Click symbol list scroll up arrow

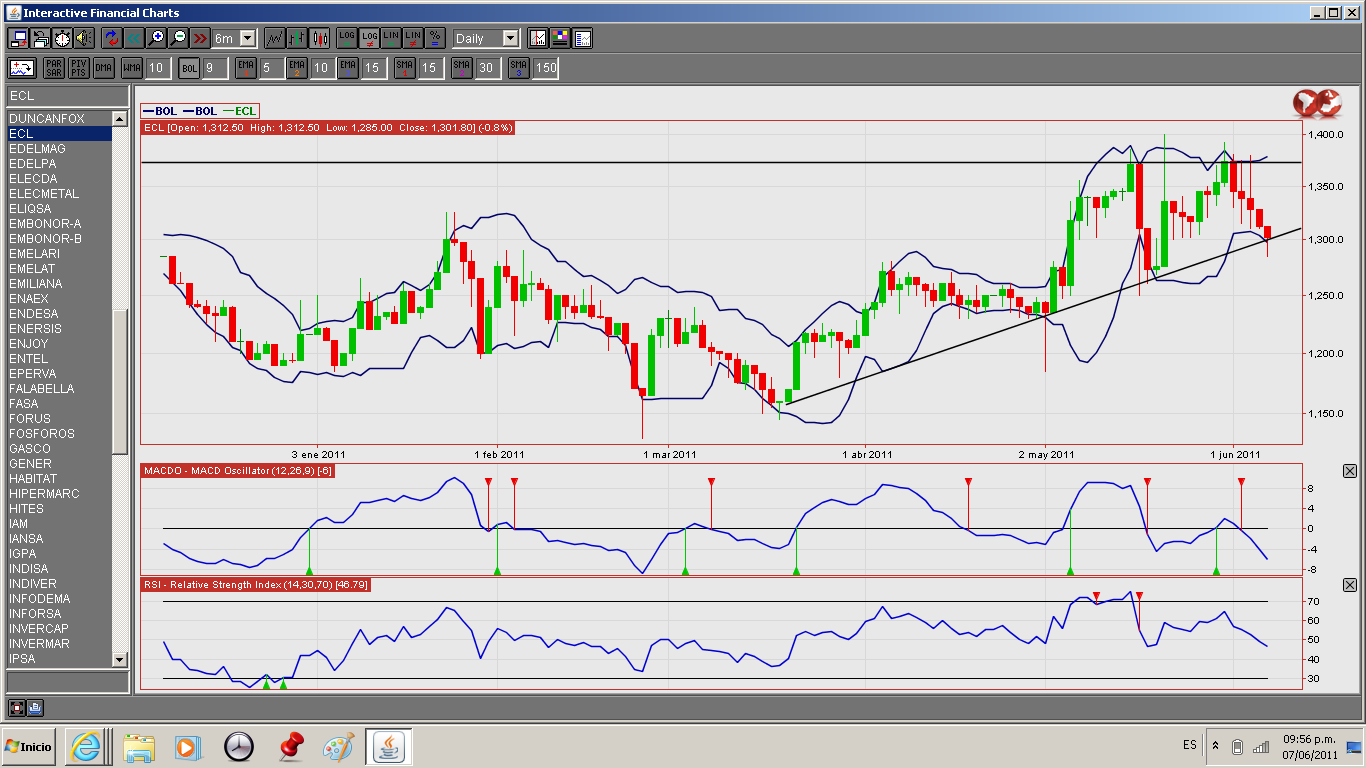click(120, 119)
